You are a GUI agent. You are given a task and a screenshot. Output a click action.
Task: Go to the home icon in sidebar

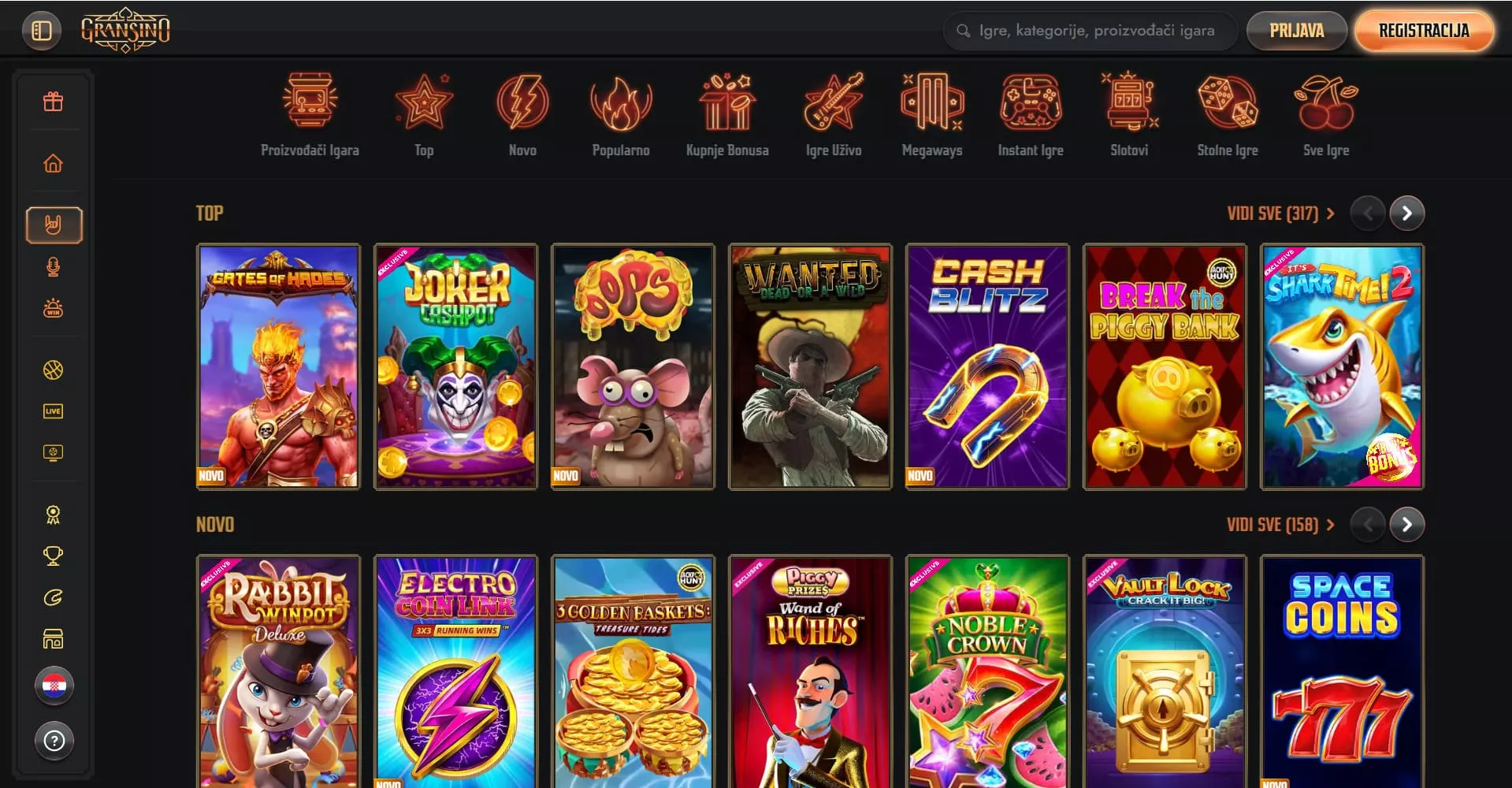pos(53,163)
